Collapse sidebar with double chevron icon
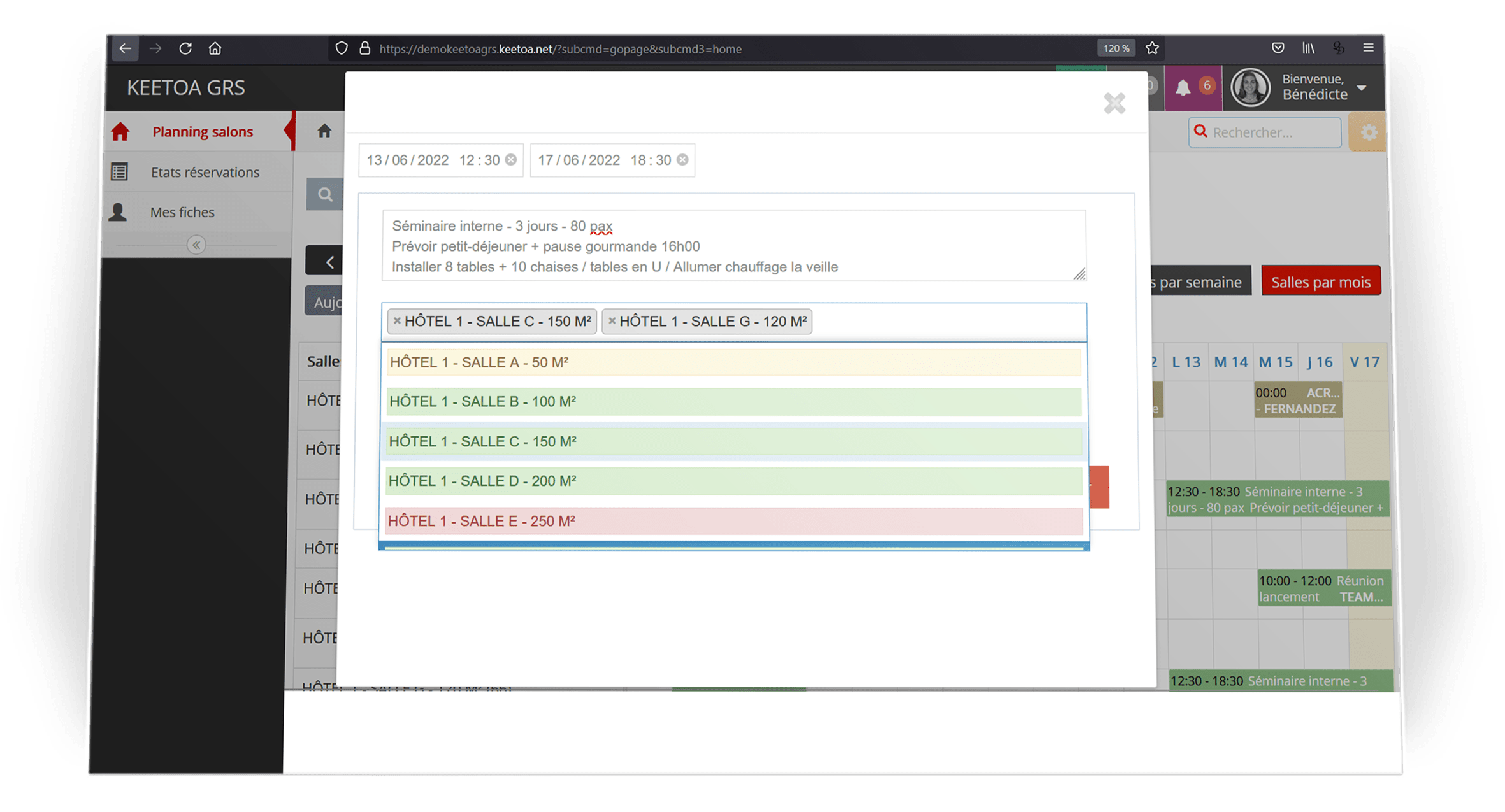The image size is (1505, 812). point(196,245)
